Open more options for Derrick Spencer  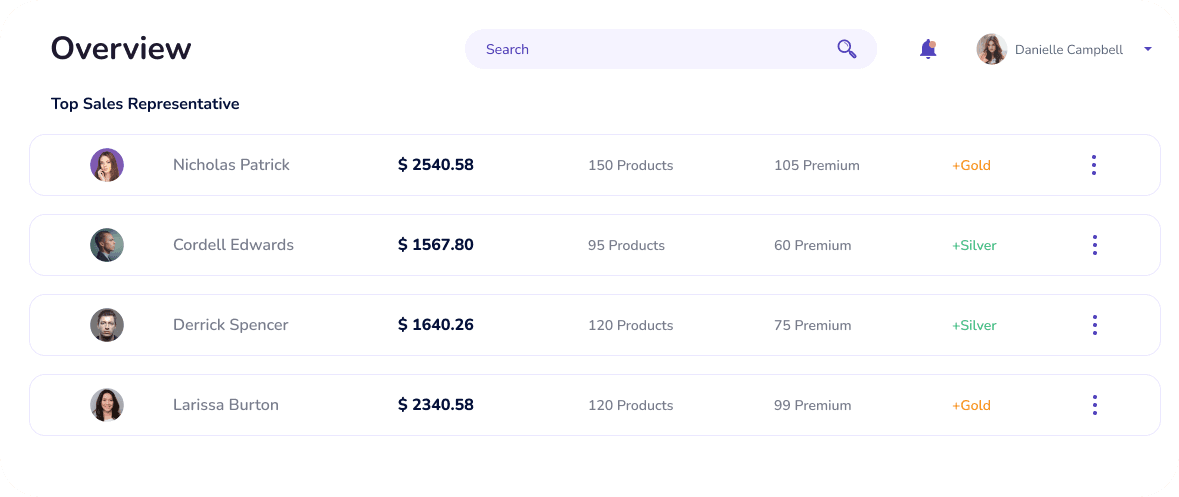pos(1094,325)
